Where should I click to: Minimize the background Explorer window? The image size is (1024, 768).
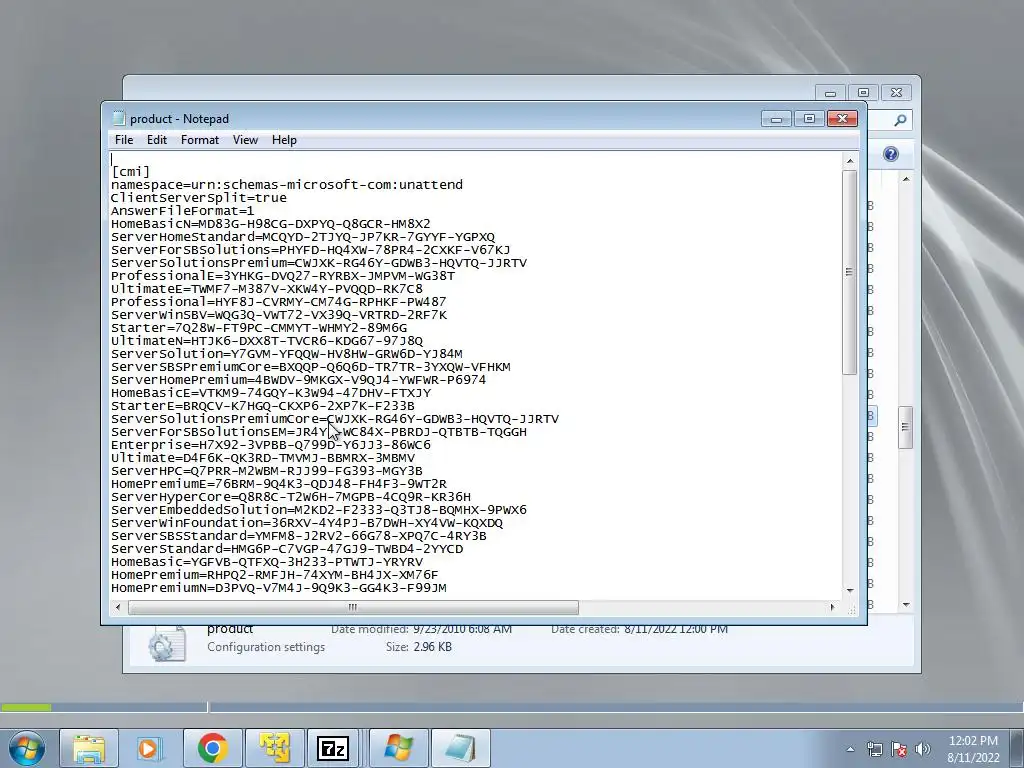(831, 93)
